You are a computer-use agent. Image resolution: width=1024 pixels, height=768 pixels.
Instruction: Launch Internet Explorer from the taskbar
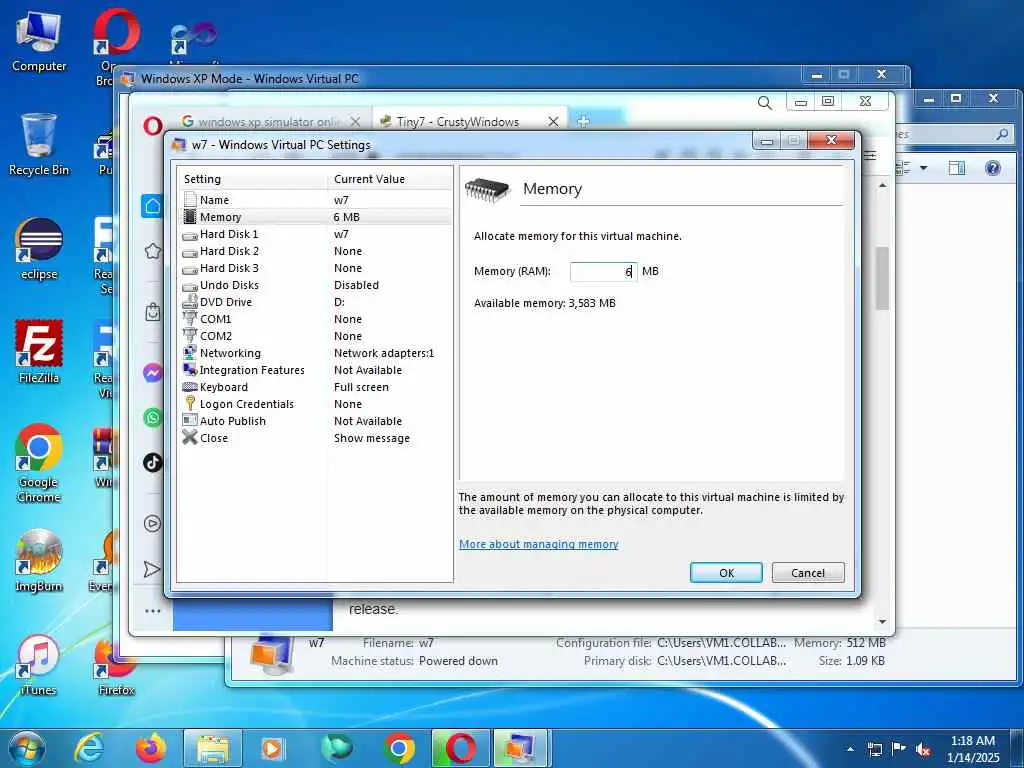88,748
